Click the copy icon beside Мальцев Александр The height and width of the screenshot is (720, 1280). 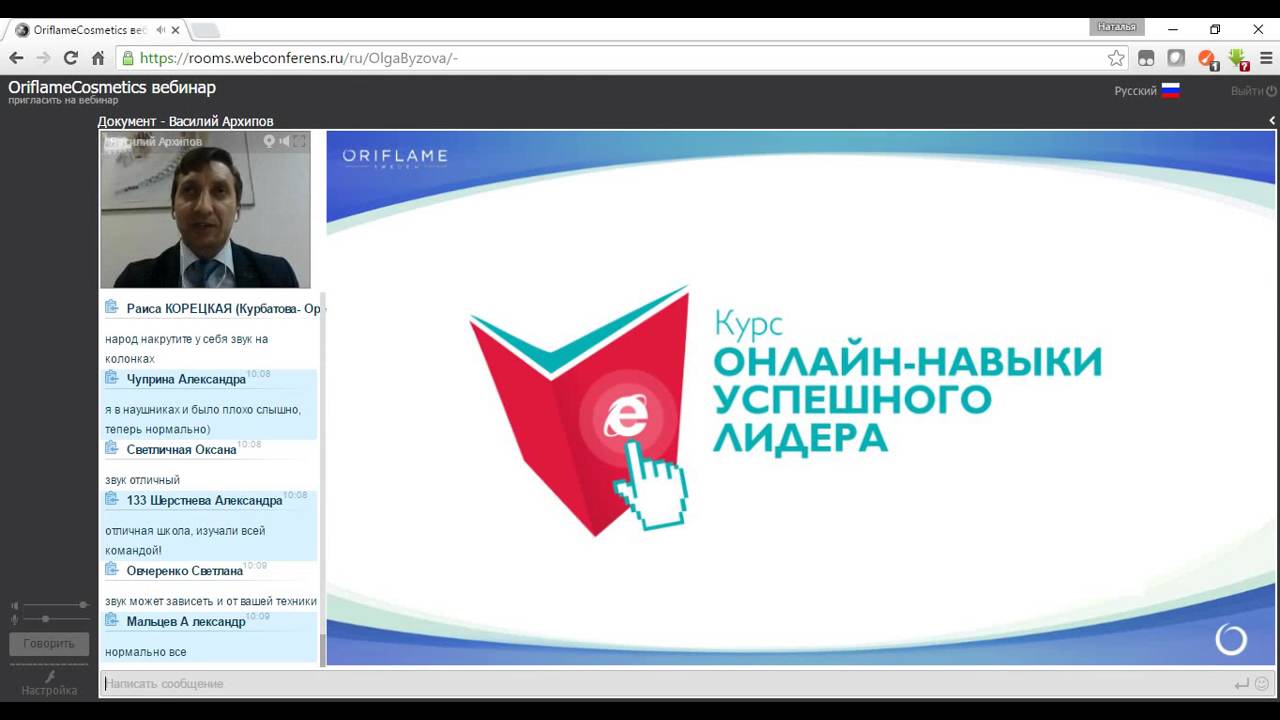click(112, 620)
